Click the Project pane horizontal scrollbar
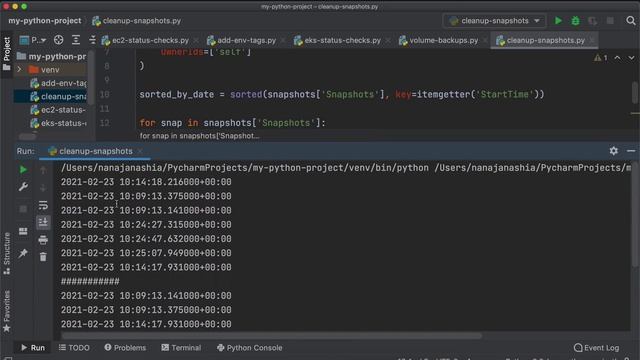Screen dimensions: 640x360 click(x=27, y=136)
